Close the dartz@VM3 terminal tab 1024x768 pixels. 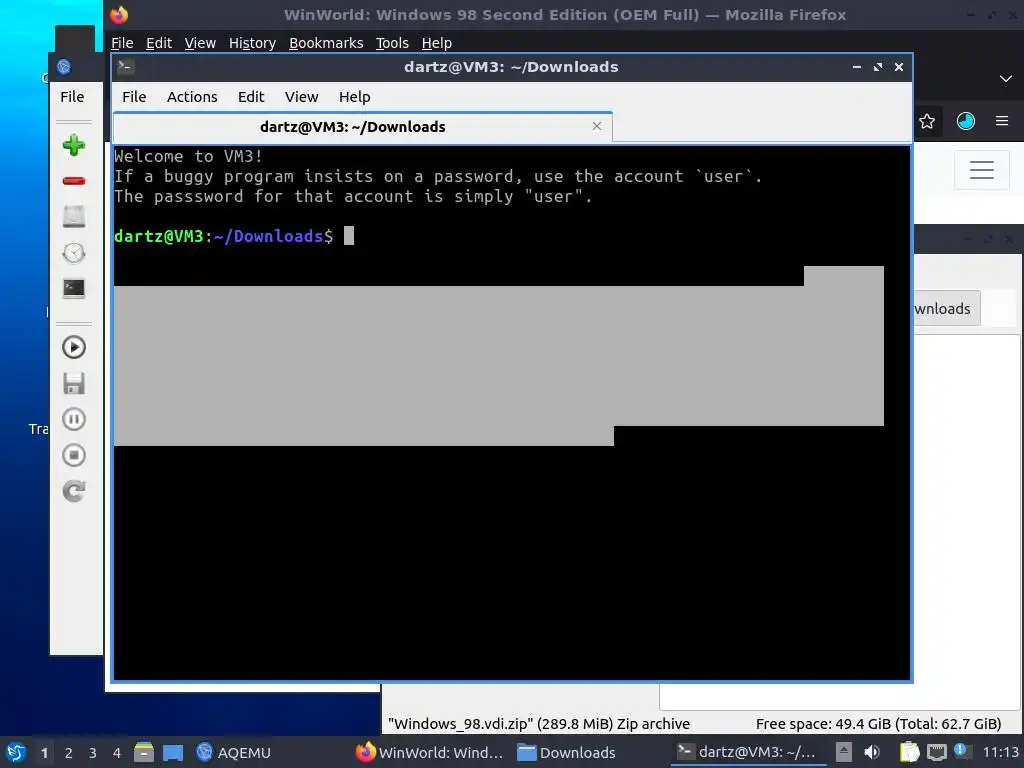coord(597,126)
